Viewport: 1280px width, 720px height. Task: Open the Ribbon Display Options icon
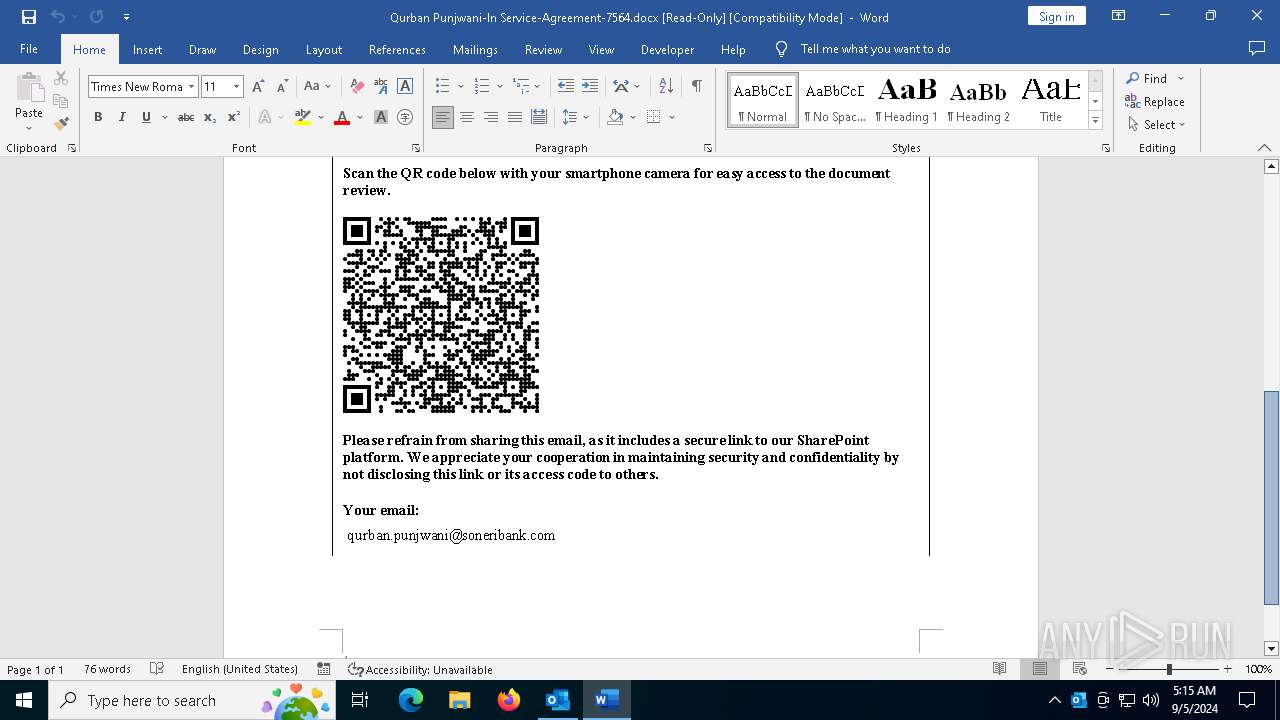[x=1119, y=16]
